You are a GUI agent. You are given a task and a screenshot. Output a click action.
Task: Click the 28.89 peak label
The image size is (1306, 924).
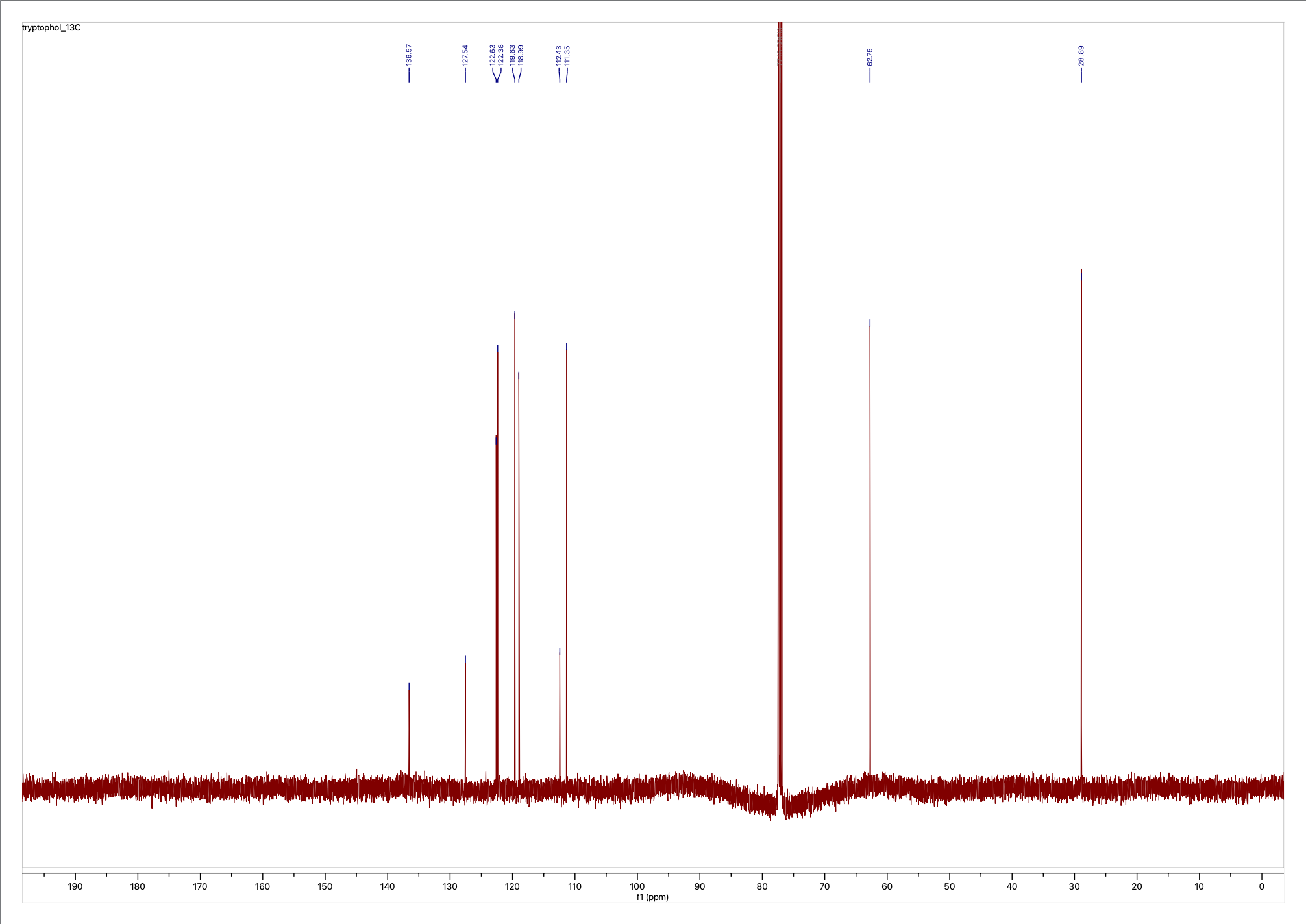tap(1081, 55)
